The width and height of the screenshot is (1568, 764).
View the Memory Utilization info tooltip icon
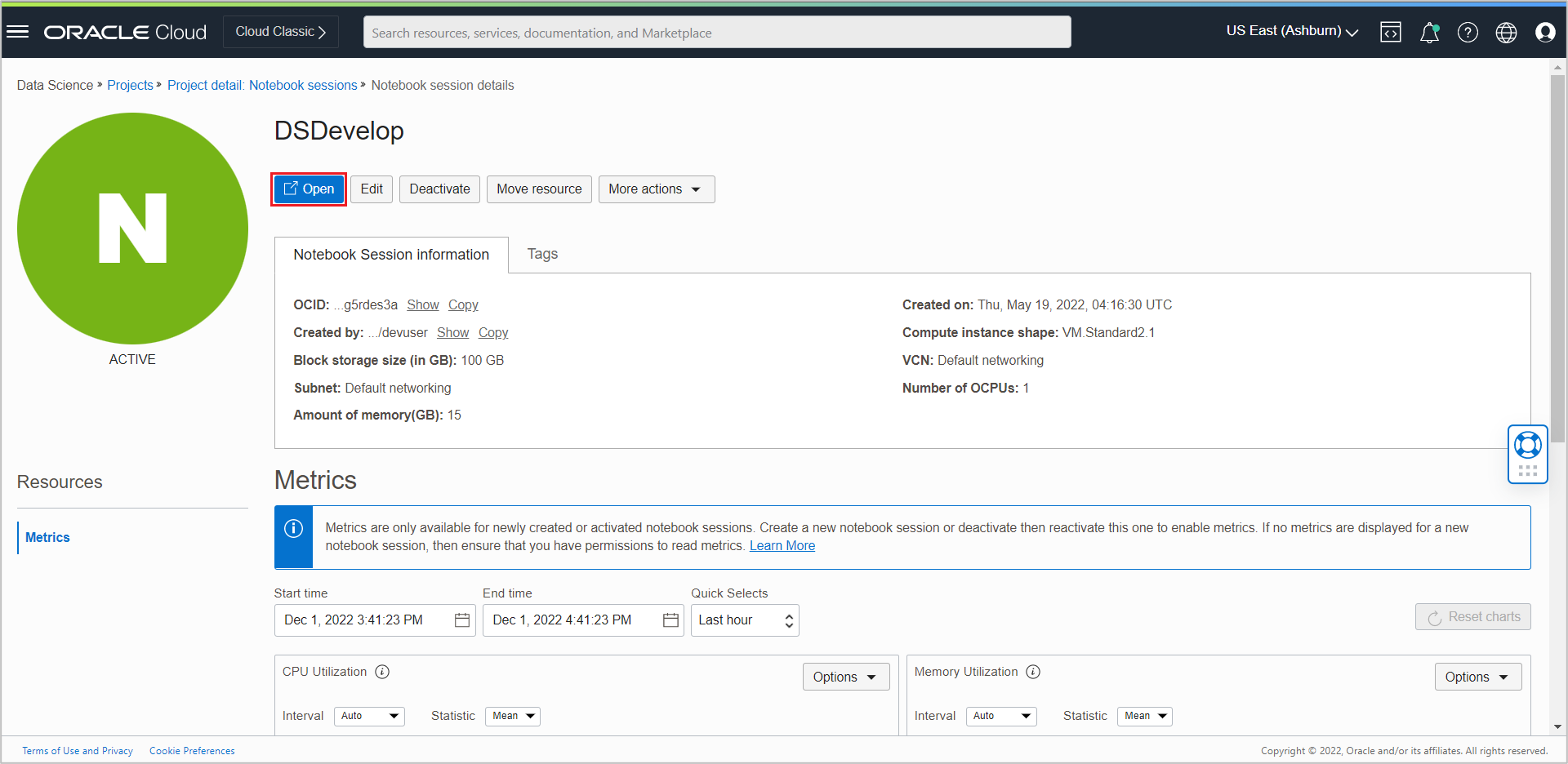click(x=1032, y=672)
